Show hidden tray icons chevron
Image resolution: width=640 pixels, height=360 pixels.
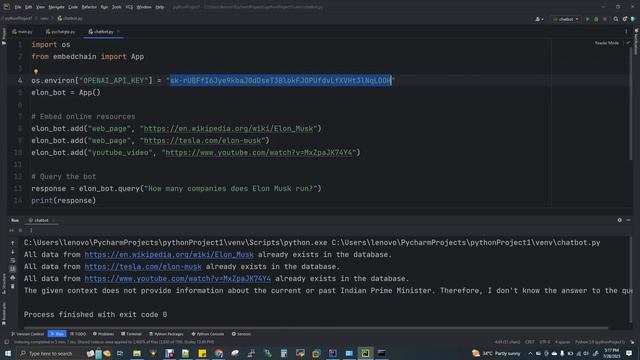[530, 353]
